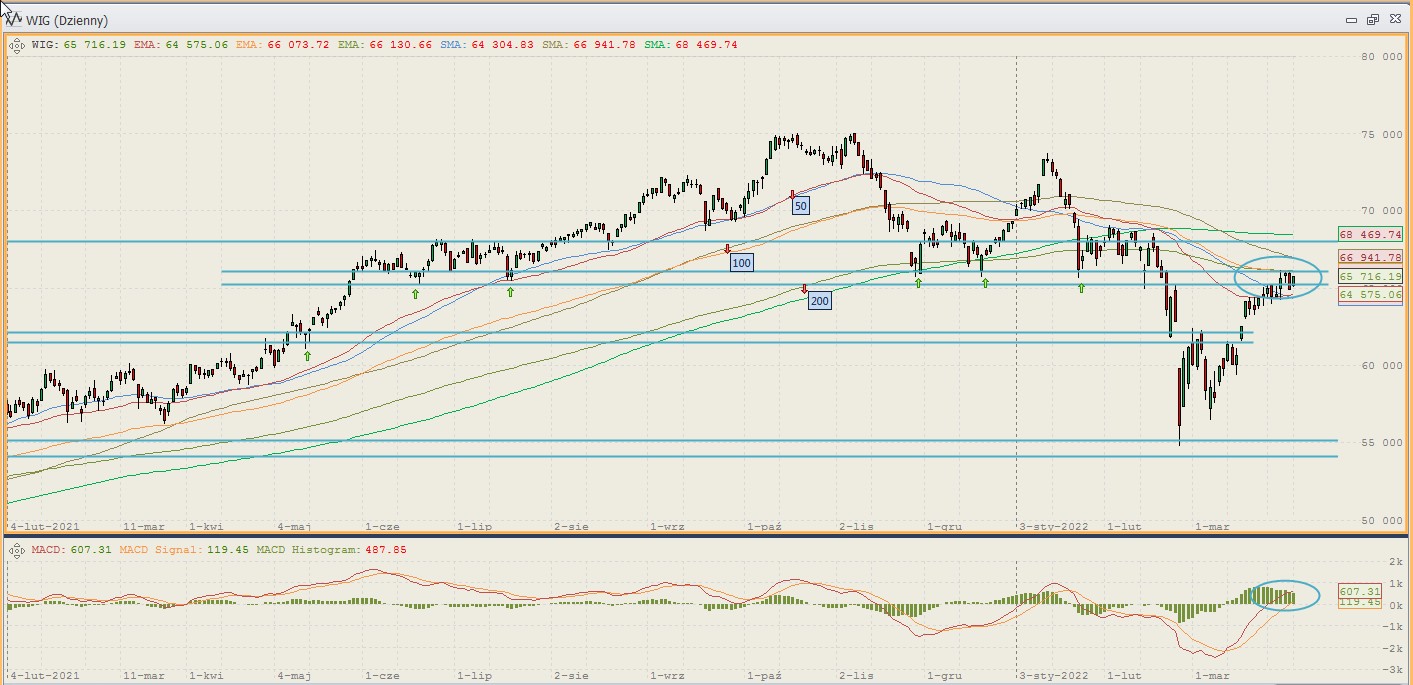
Task: Click the 66 941.78 price axis label
Action: pyautogui.click(x=1371, y=257)
